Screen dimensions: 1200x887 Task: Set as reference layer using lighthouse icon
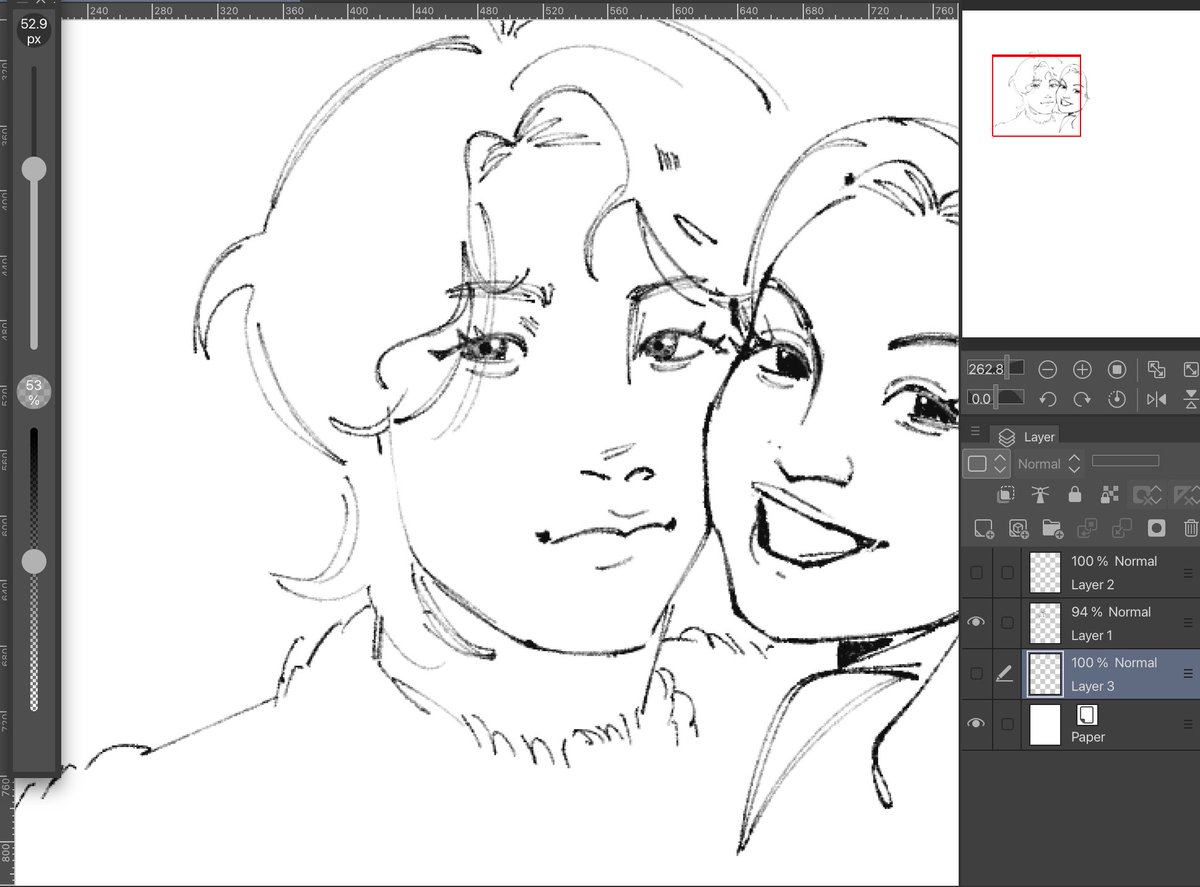pyautogui.click(x=1041, y=494)
